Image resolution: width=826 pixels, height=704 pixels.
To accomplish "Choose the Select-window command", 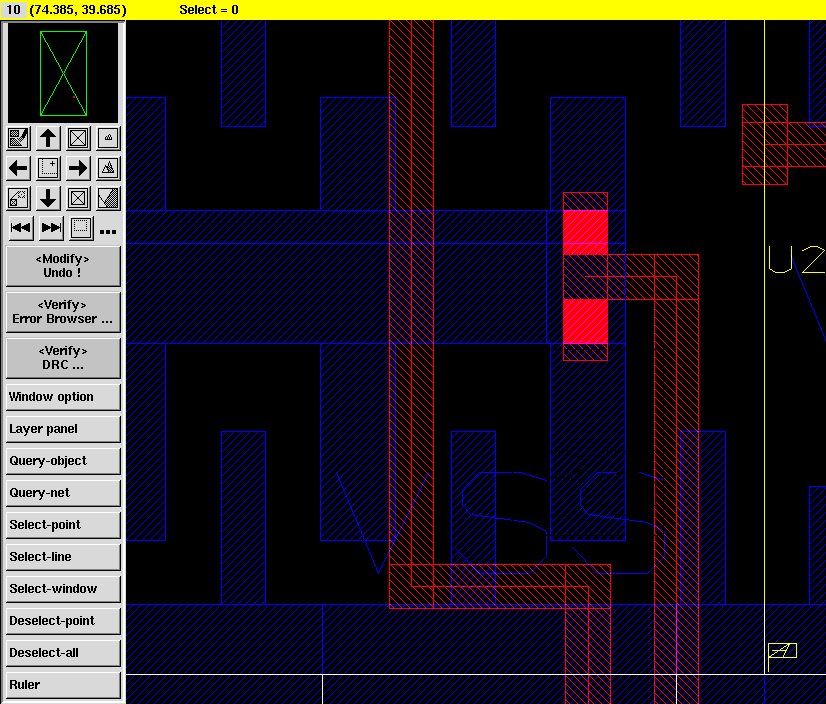I will click(x=63, y=589).
